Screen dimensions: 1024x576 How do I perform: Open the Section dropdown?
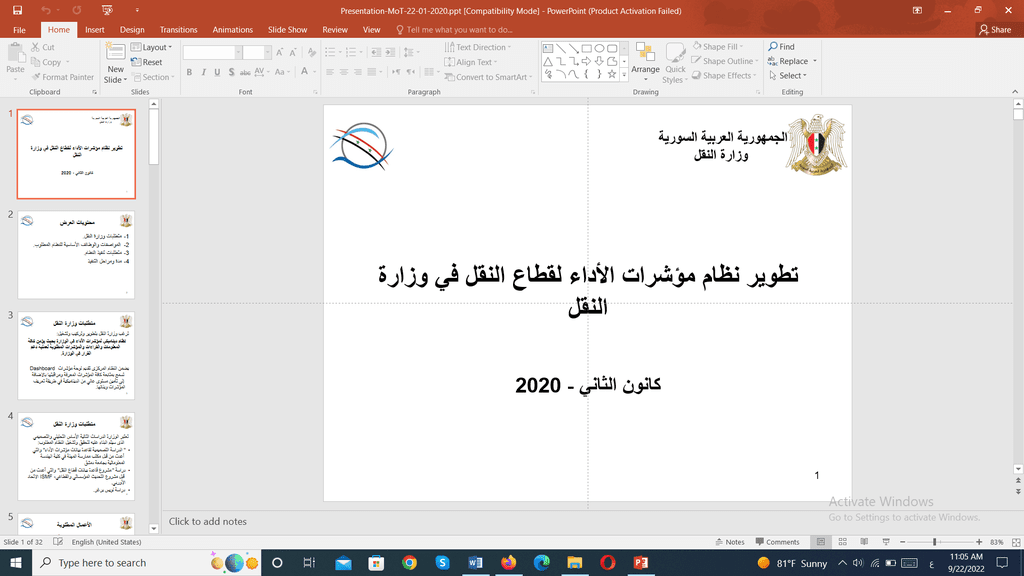click(153, 77)
